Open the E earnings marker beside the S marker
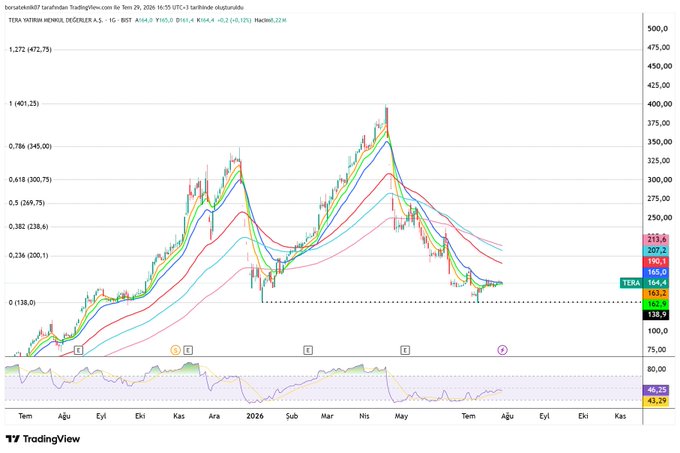This screenshot has width=680, height=453. tap(188, 350)
